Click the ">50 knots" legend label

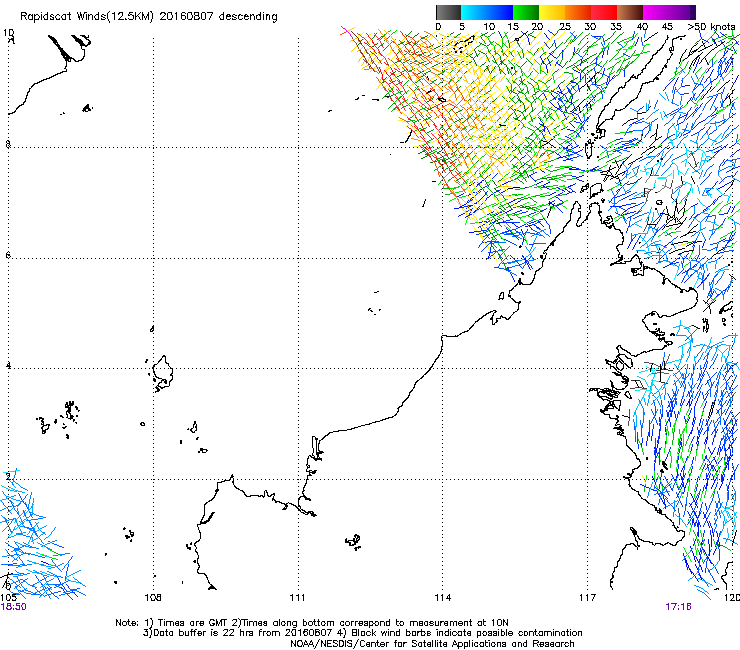(x=711, y=27)
